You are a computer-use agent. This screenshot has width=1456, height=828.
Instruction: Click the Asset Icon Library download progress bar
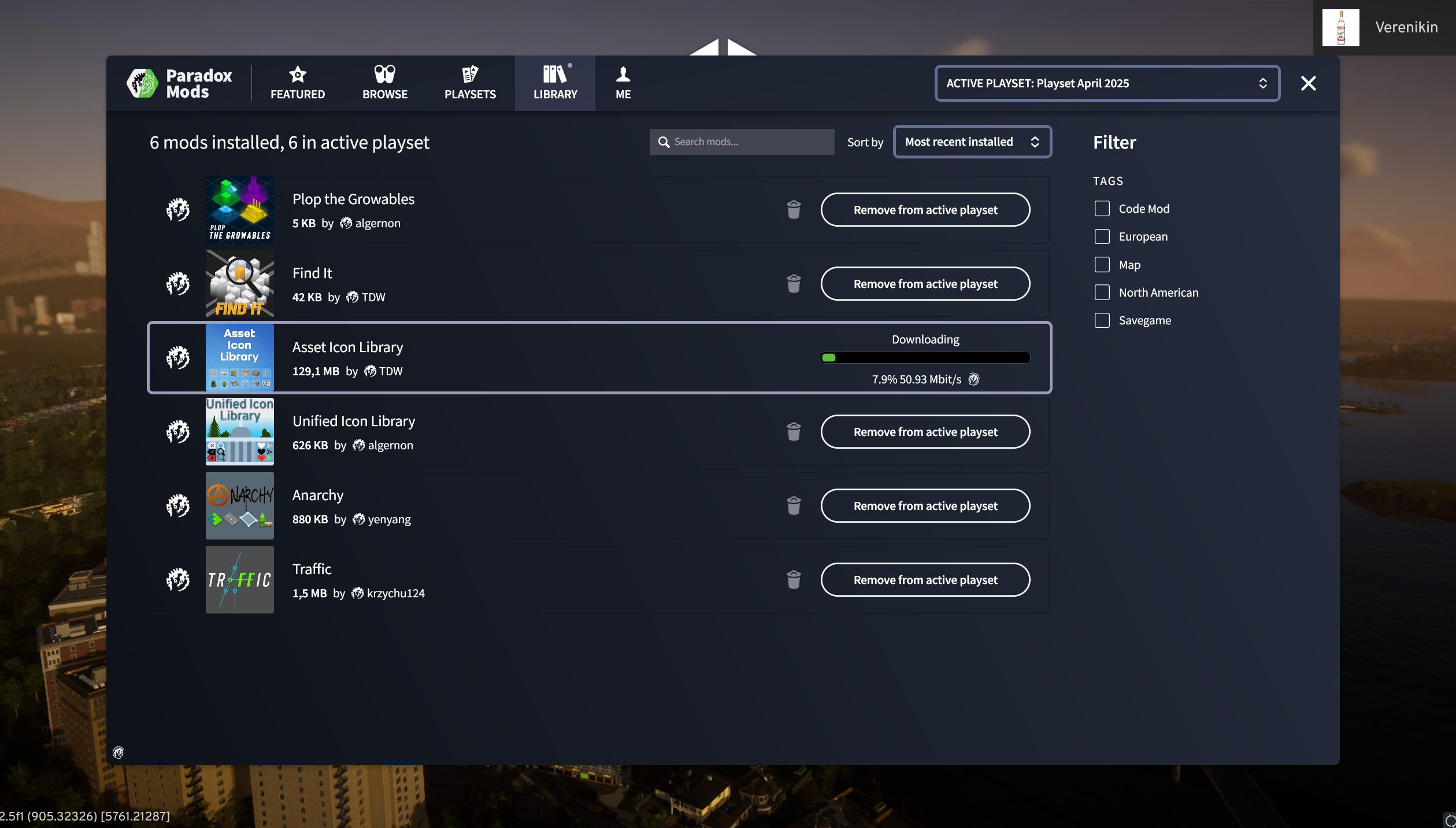coord(925,357)
